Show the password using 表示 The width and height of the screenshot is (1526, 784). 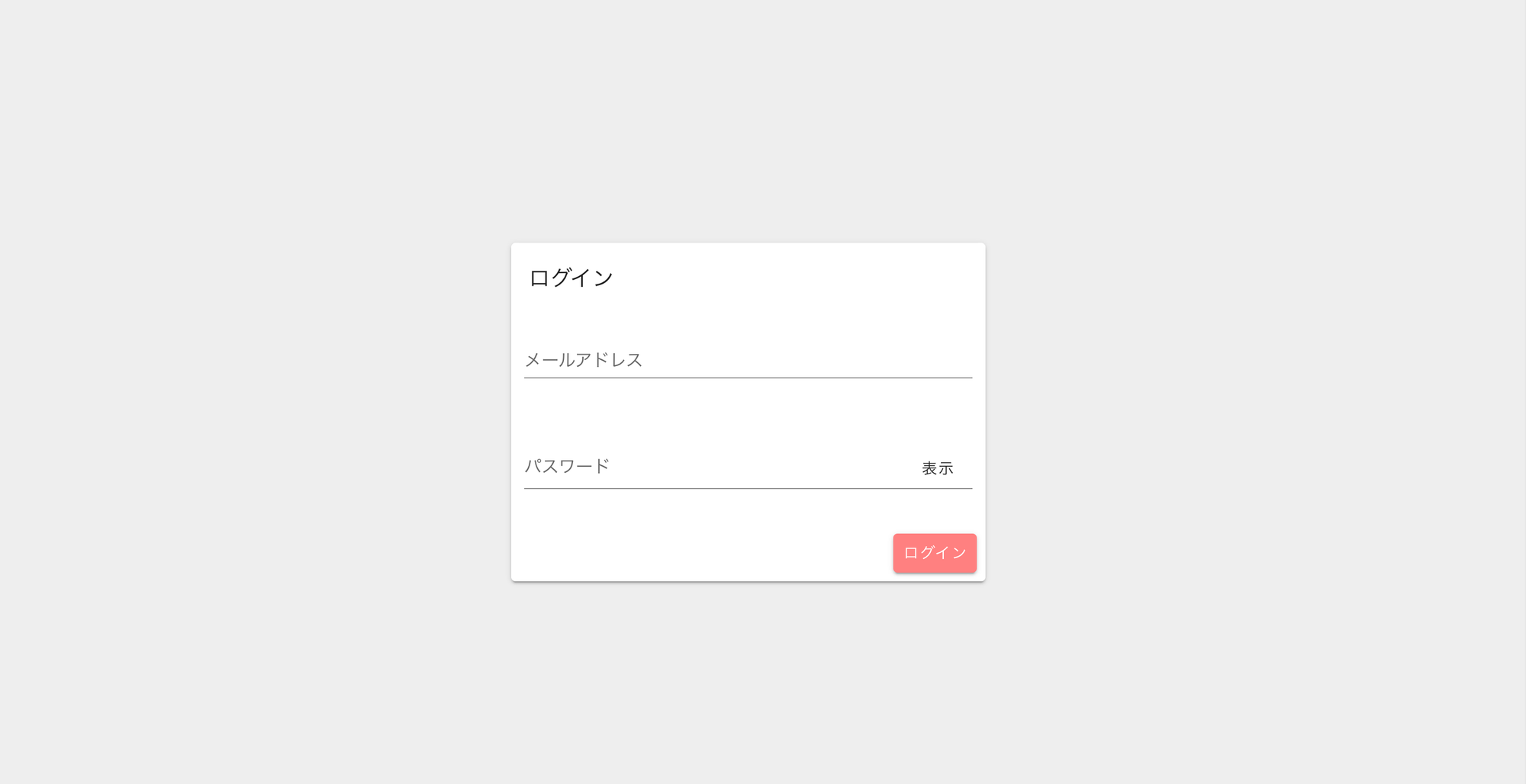point(937,468)
